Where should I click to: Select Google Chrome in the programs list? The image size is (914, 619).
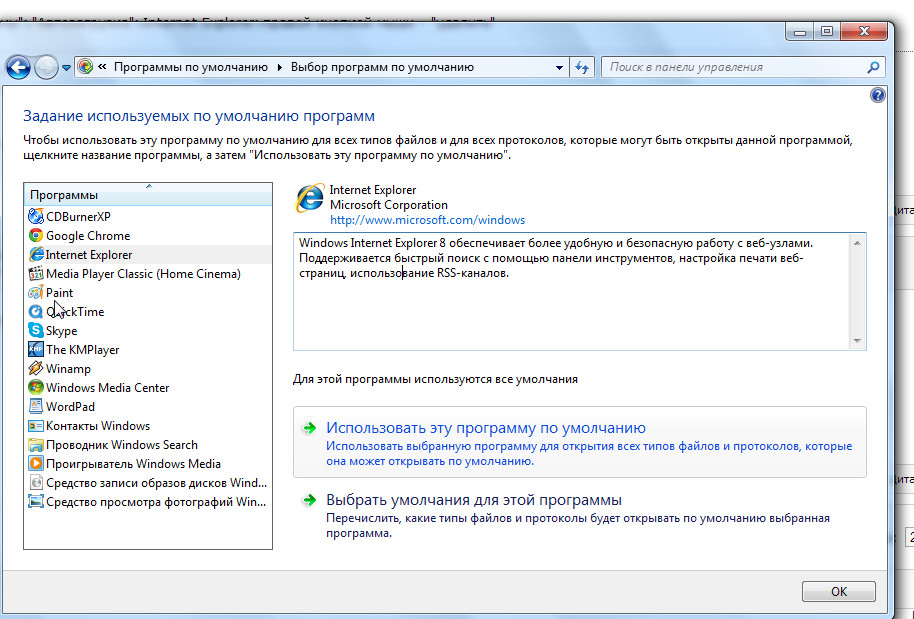[148, 235]
